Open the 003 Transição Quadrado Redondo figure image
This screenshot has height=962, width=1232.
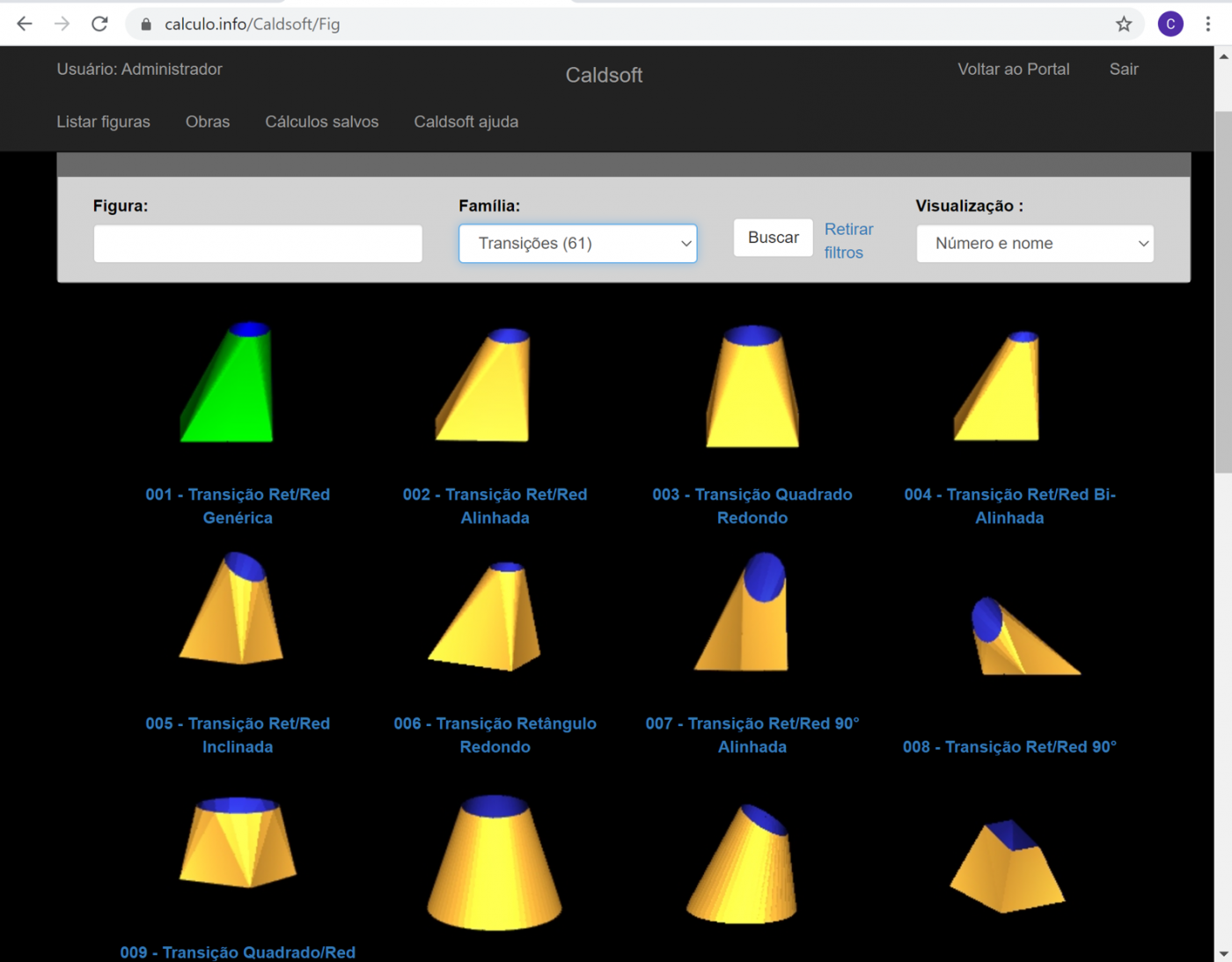pyautogui.click(x=752, y=386)
